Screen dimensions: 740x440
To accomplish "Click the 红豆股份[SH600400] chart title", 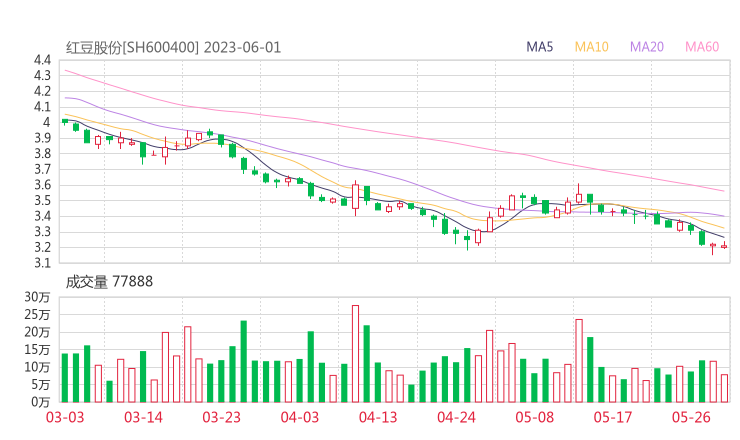I will point(133,47).
